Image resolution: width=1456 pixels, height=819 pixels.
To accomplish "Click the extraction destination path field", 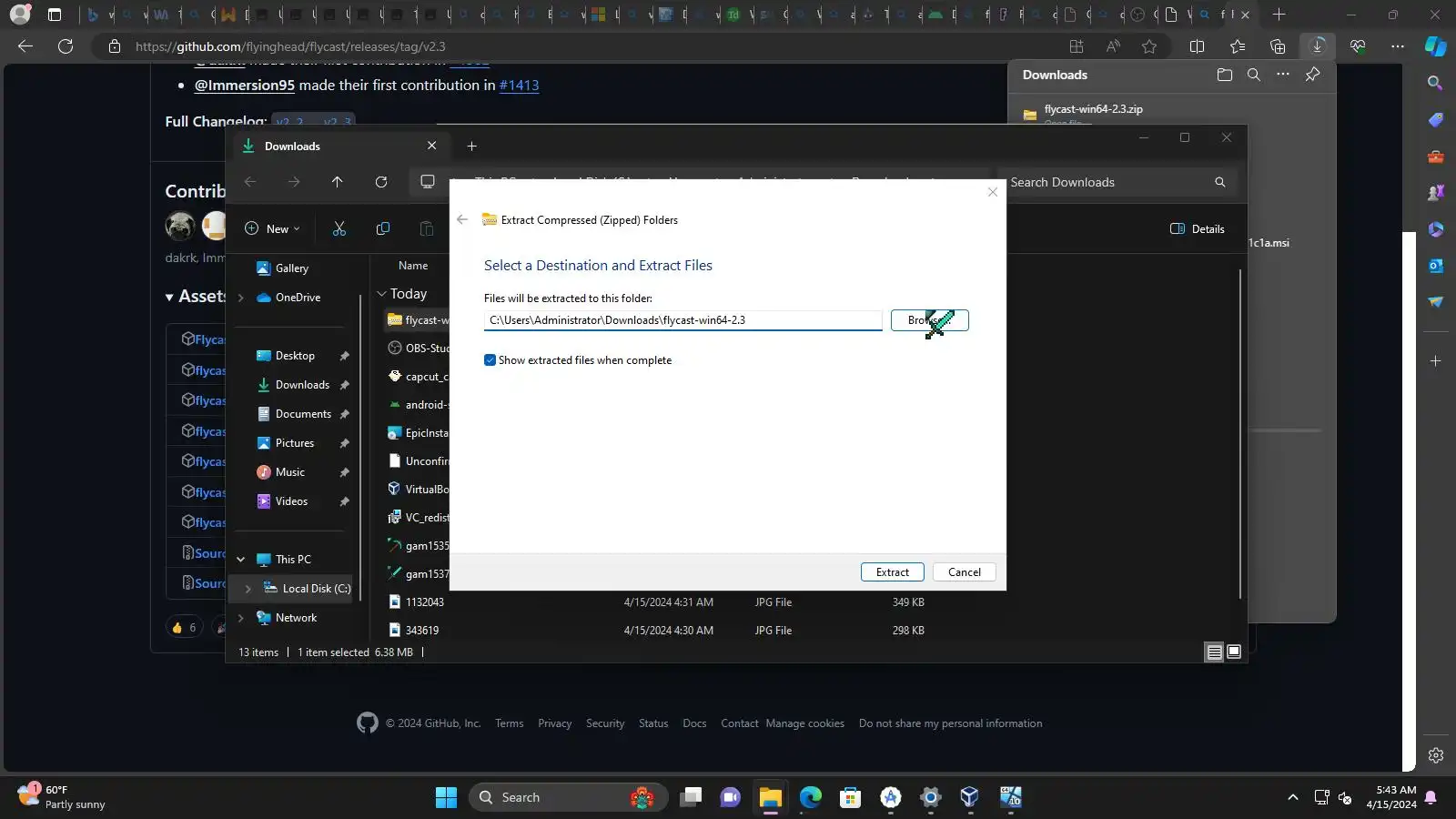I will click(x=682, y=320).
